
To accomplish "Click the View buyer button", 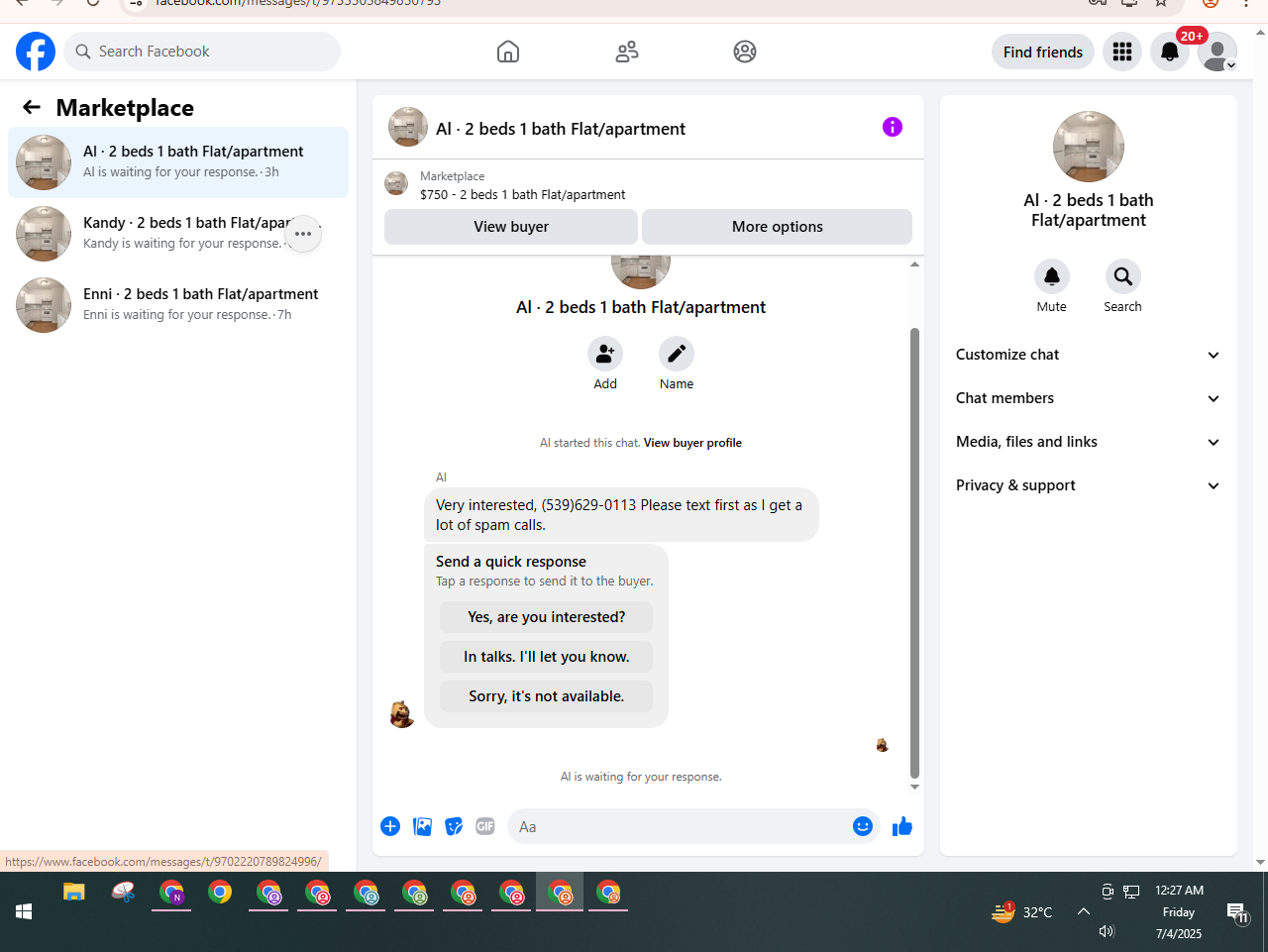I will coord(511,227).
